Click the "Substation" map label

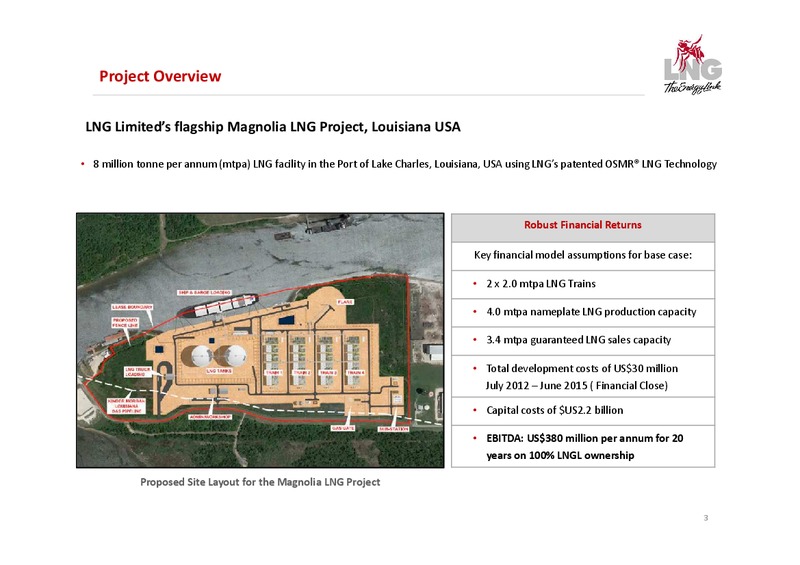click(x=393, y=429)
